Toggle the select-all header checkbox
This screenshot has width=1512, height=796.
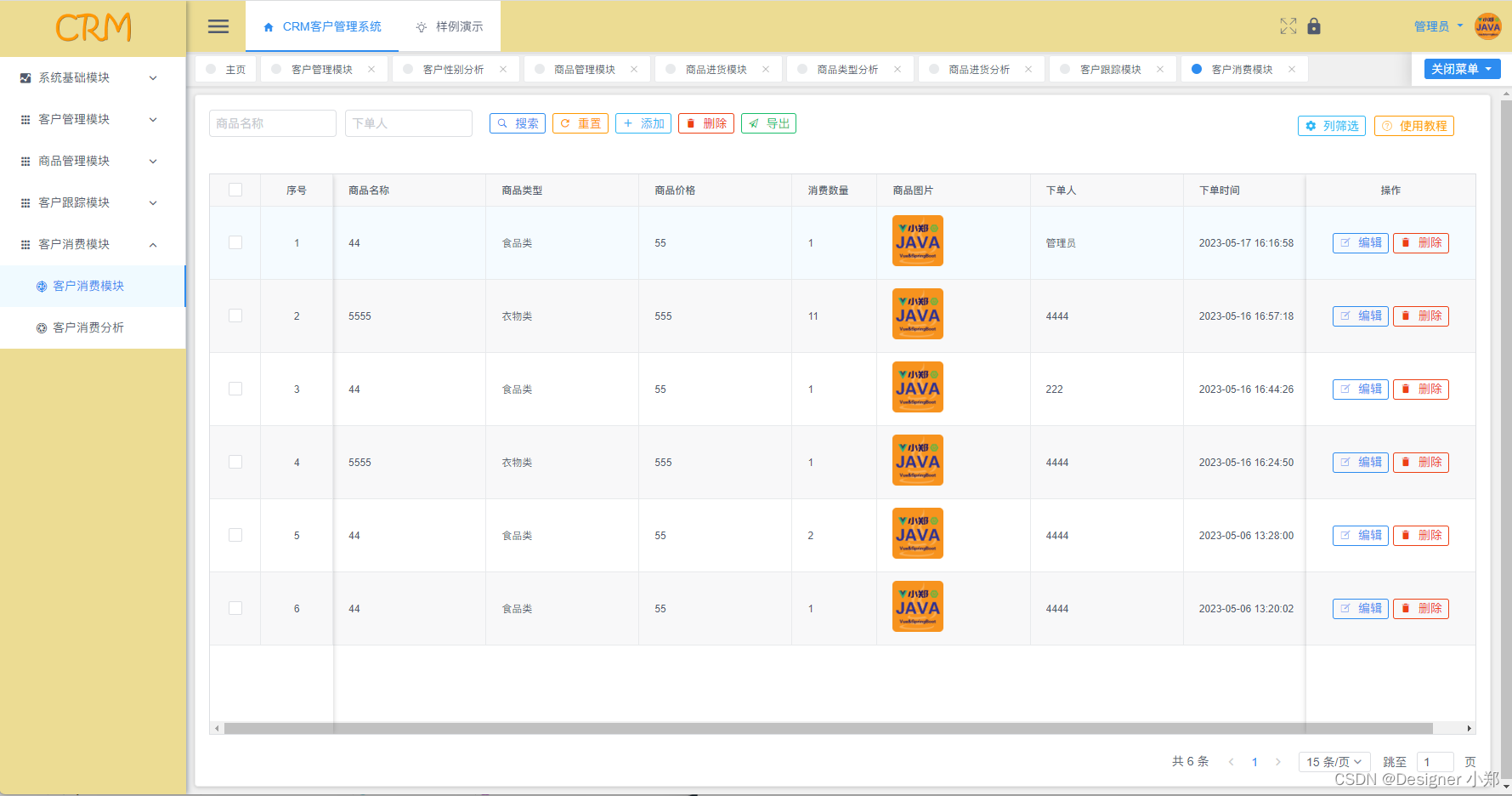pos(235,190)
